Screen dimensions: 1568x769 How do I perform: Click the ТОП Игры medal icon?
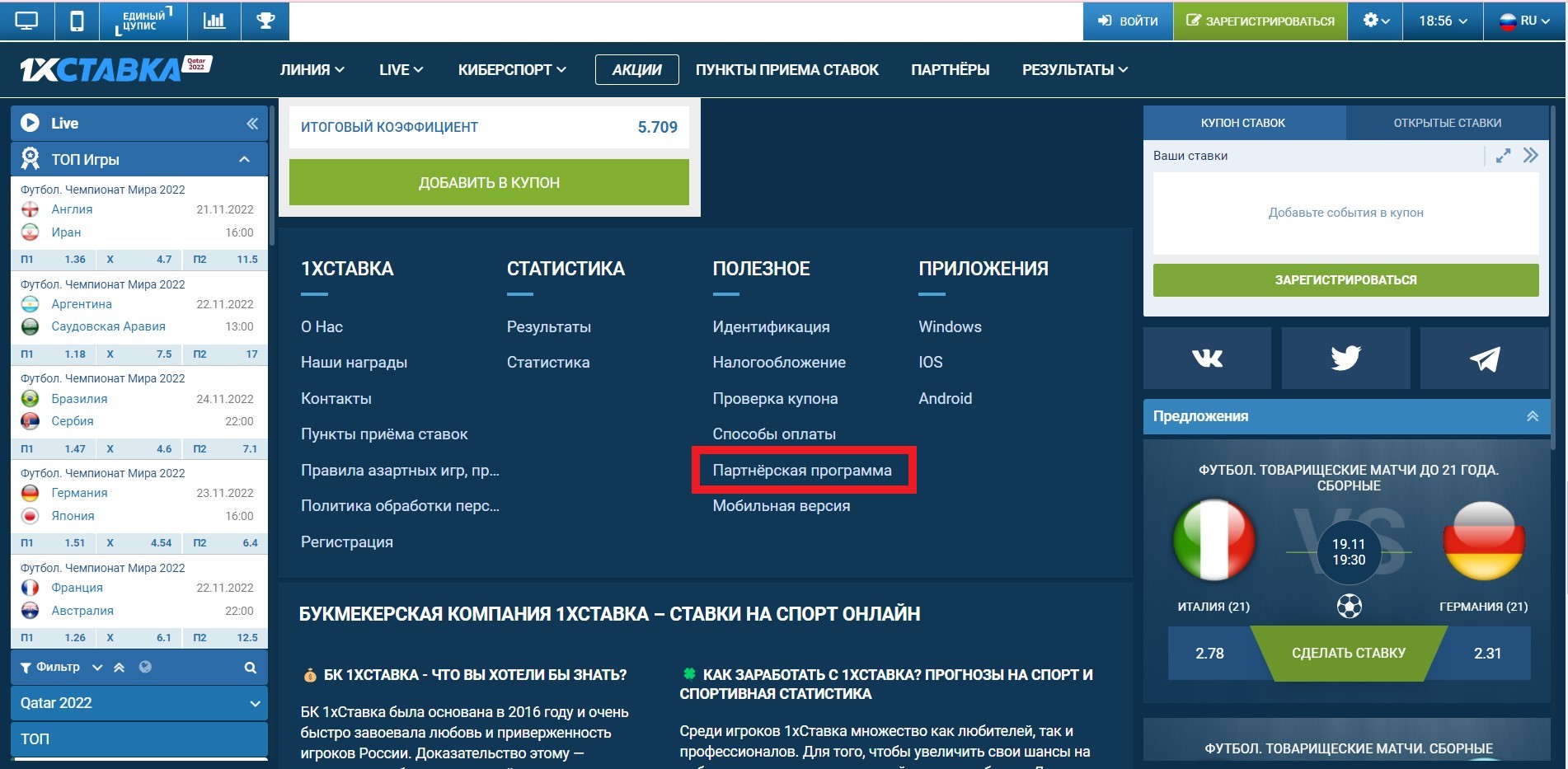pyautogui.click(x=31, y=158)
